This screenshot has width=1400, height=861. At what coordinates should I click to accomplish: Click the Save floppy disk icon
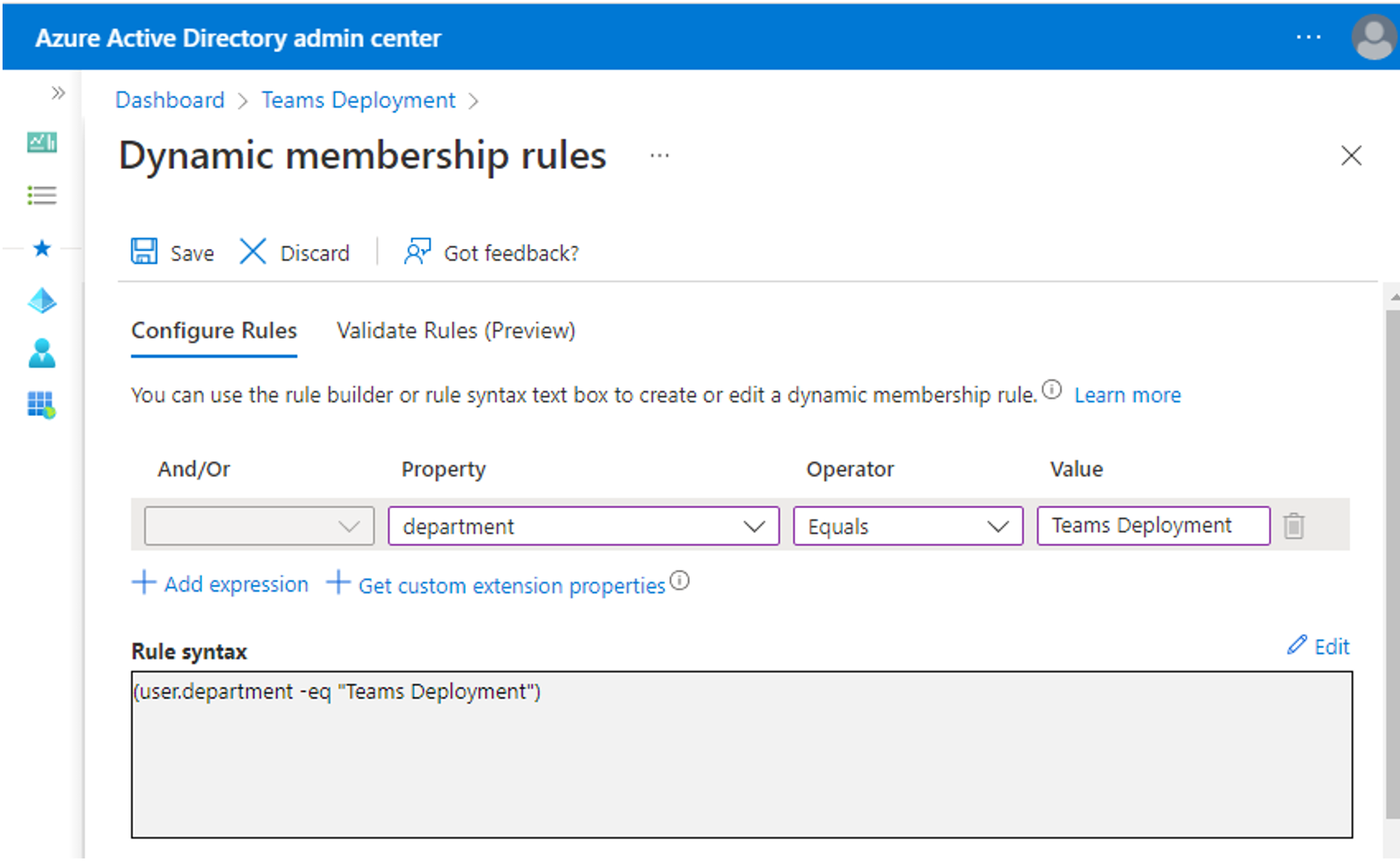[x=144, y=251]
